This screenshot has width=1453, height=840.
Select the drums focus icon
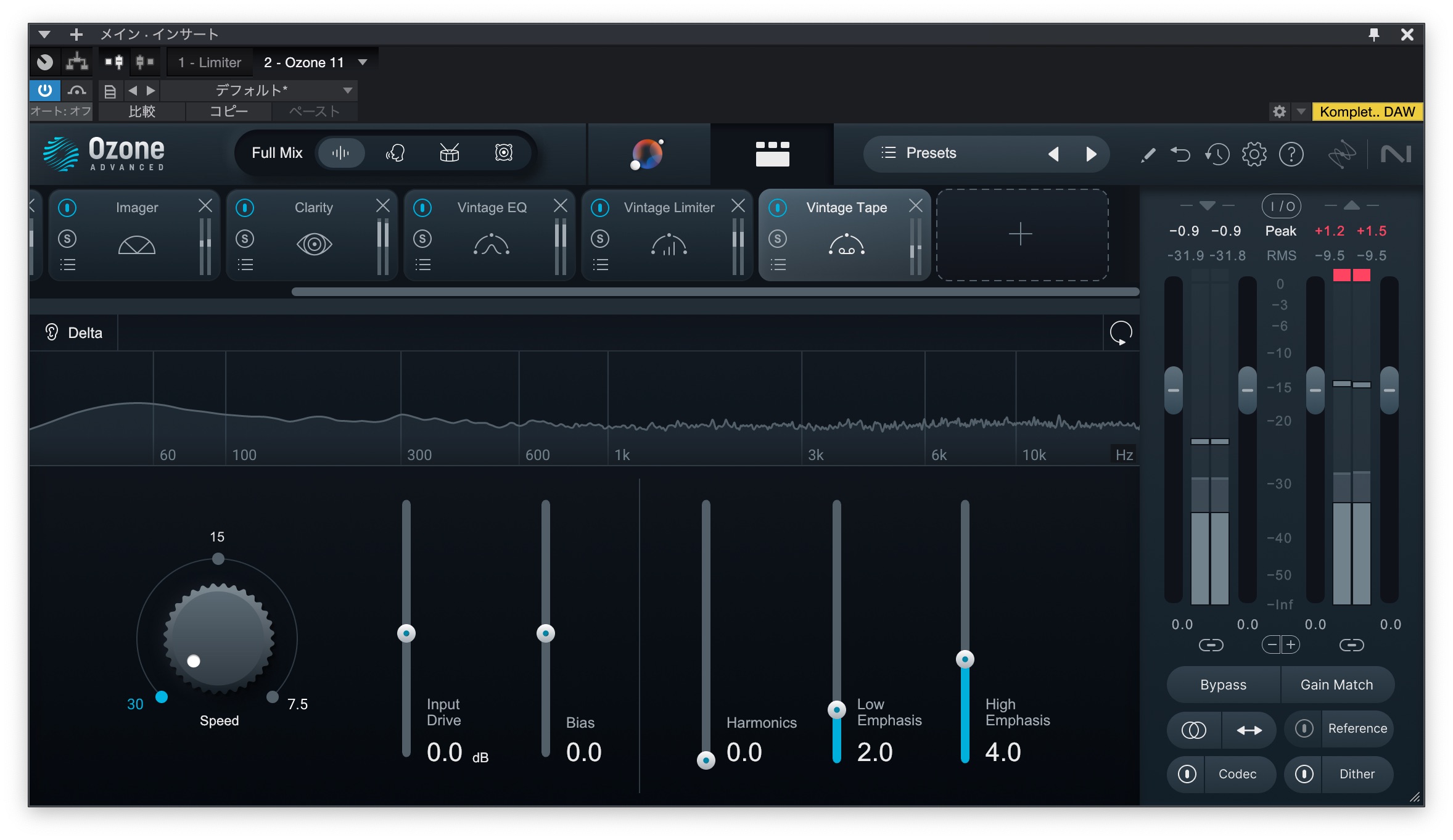(x=449, y=153)
